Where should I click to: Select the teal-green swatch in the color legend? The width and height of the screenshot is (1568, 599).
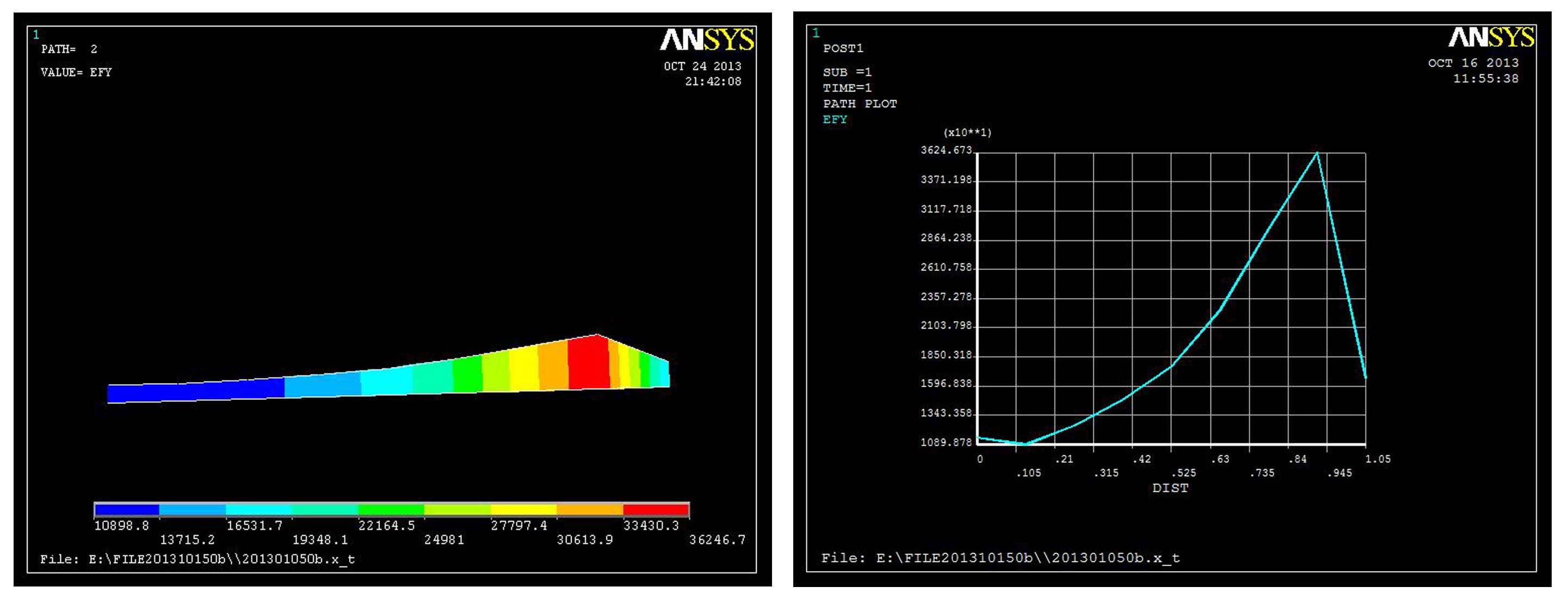(x=325, y=510)
